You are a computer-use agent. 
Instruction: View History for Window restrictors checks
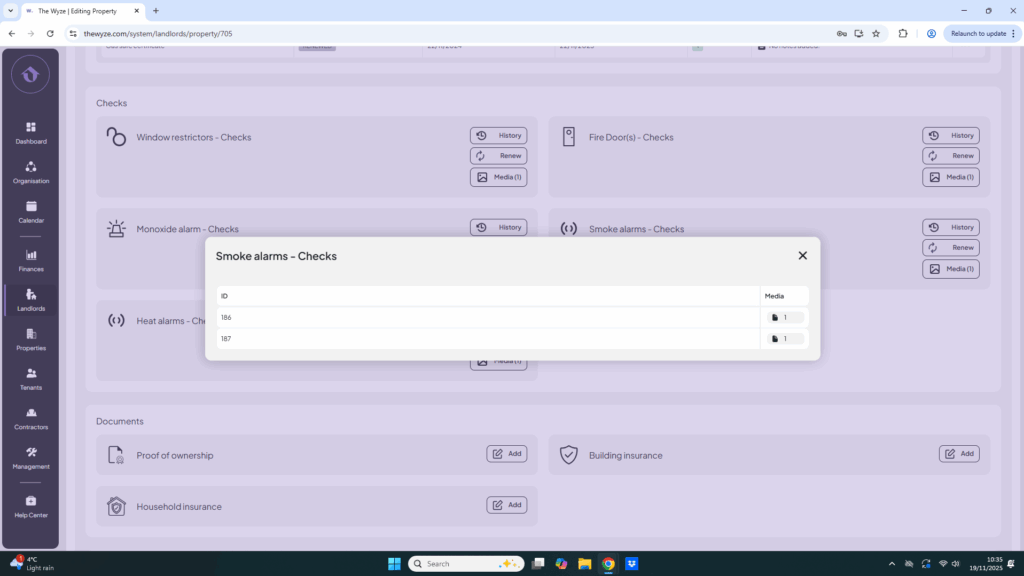click(499, 136)
